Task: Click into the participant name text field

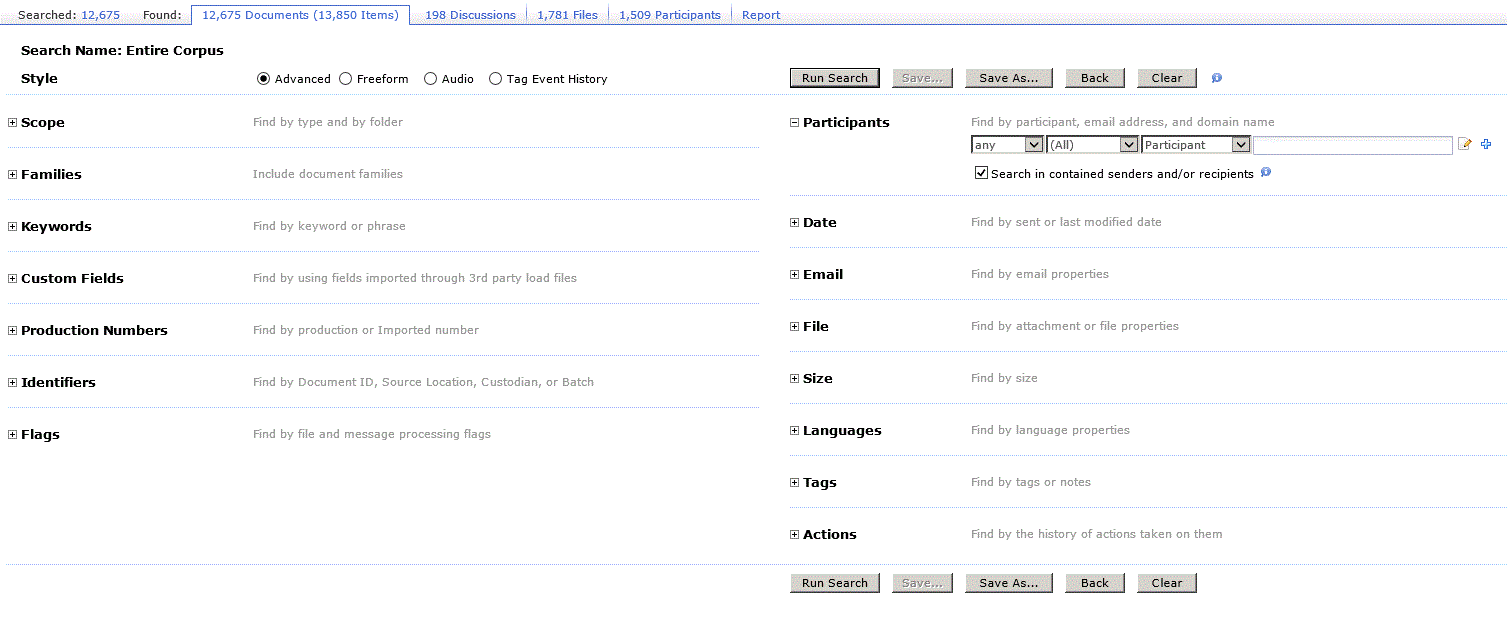Action: pos(1352,145)
